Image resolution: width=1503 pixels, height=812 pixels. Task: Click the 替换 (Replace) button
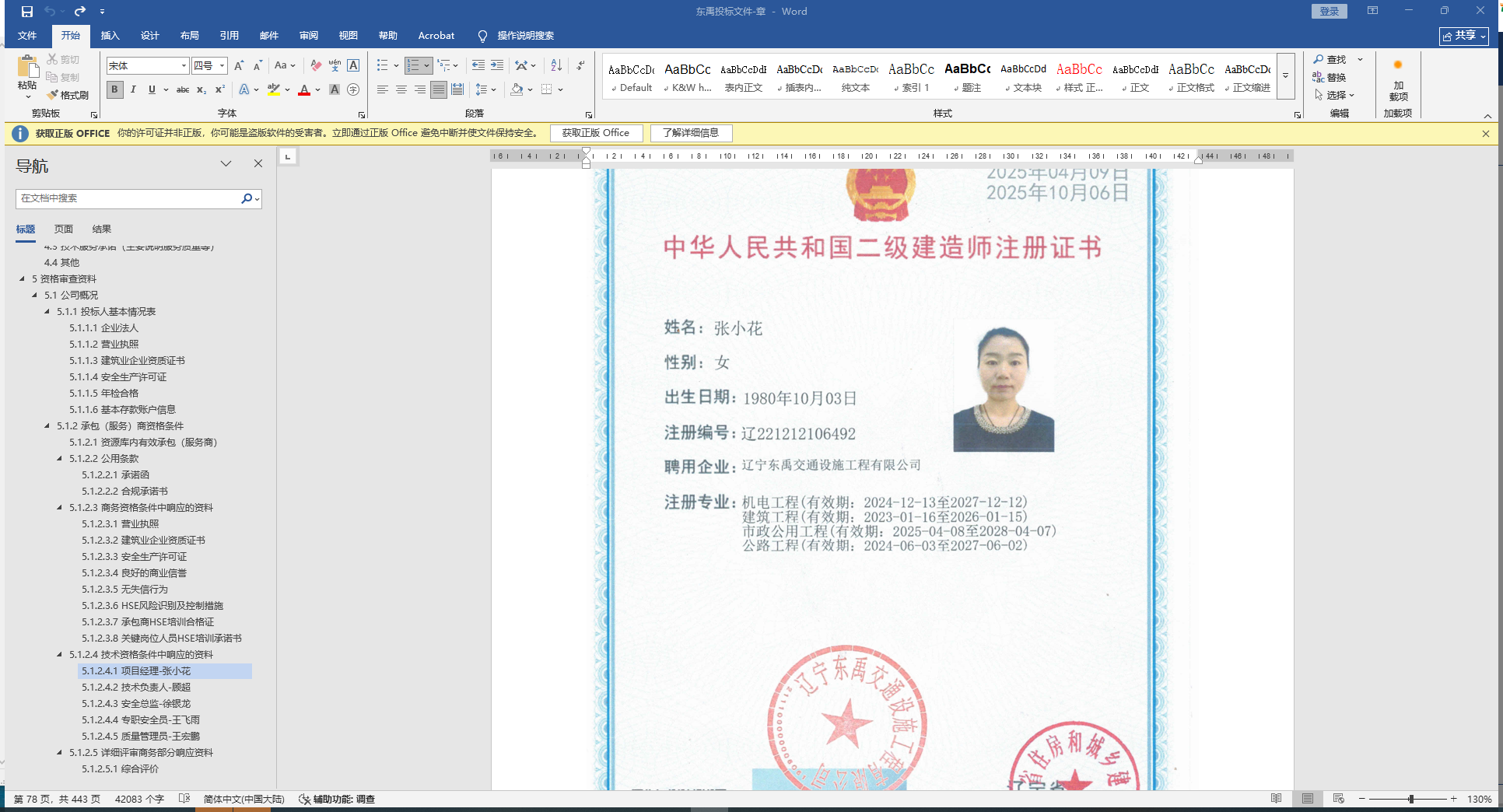coord(1330,77)
